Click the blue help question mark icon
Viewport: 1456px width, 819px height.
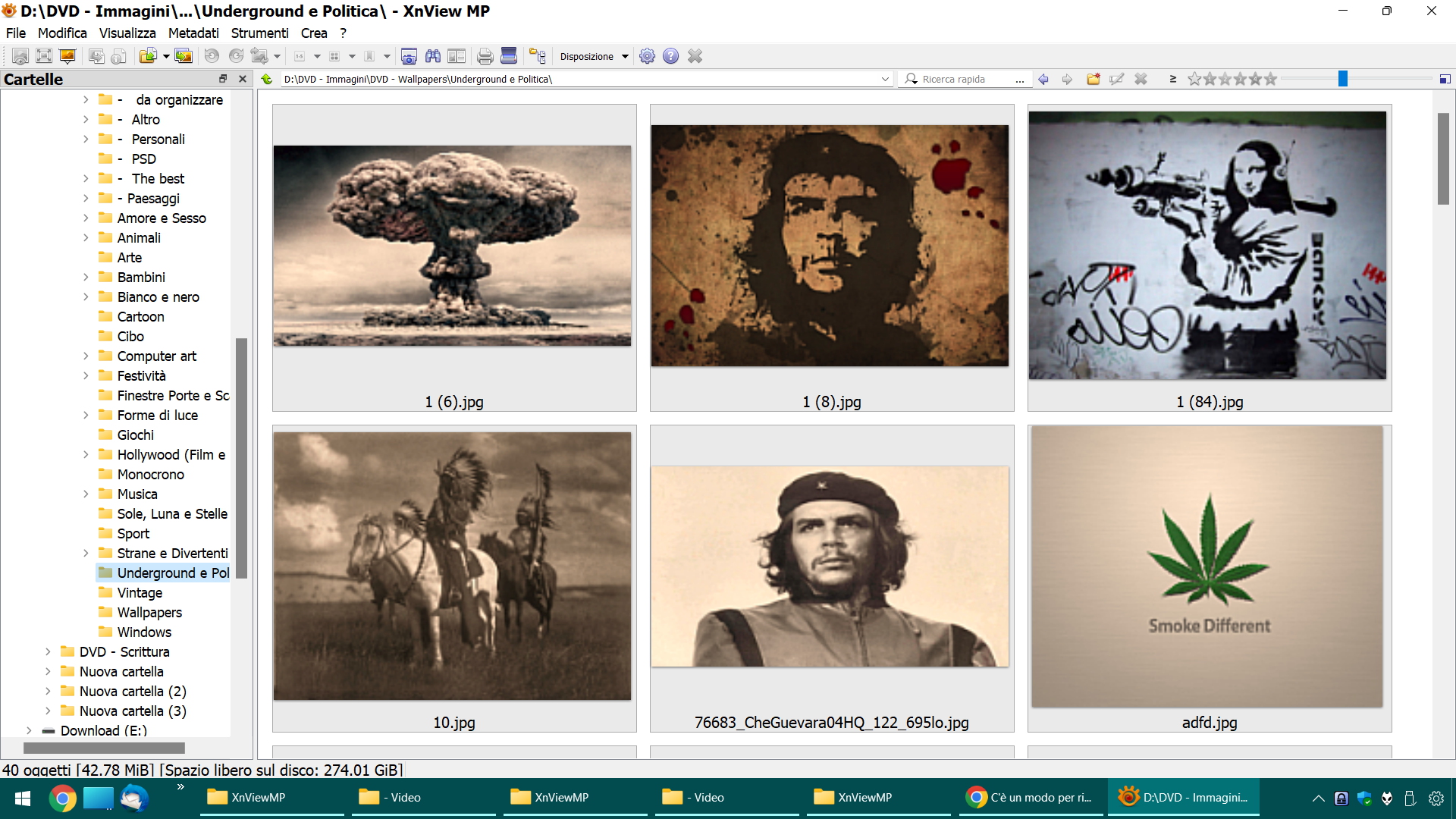click(670, 56)
